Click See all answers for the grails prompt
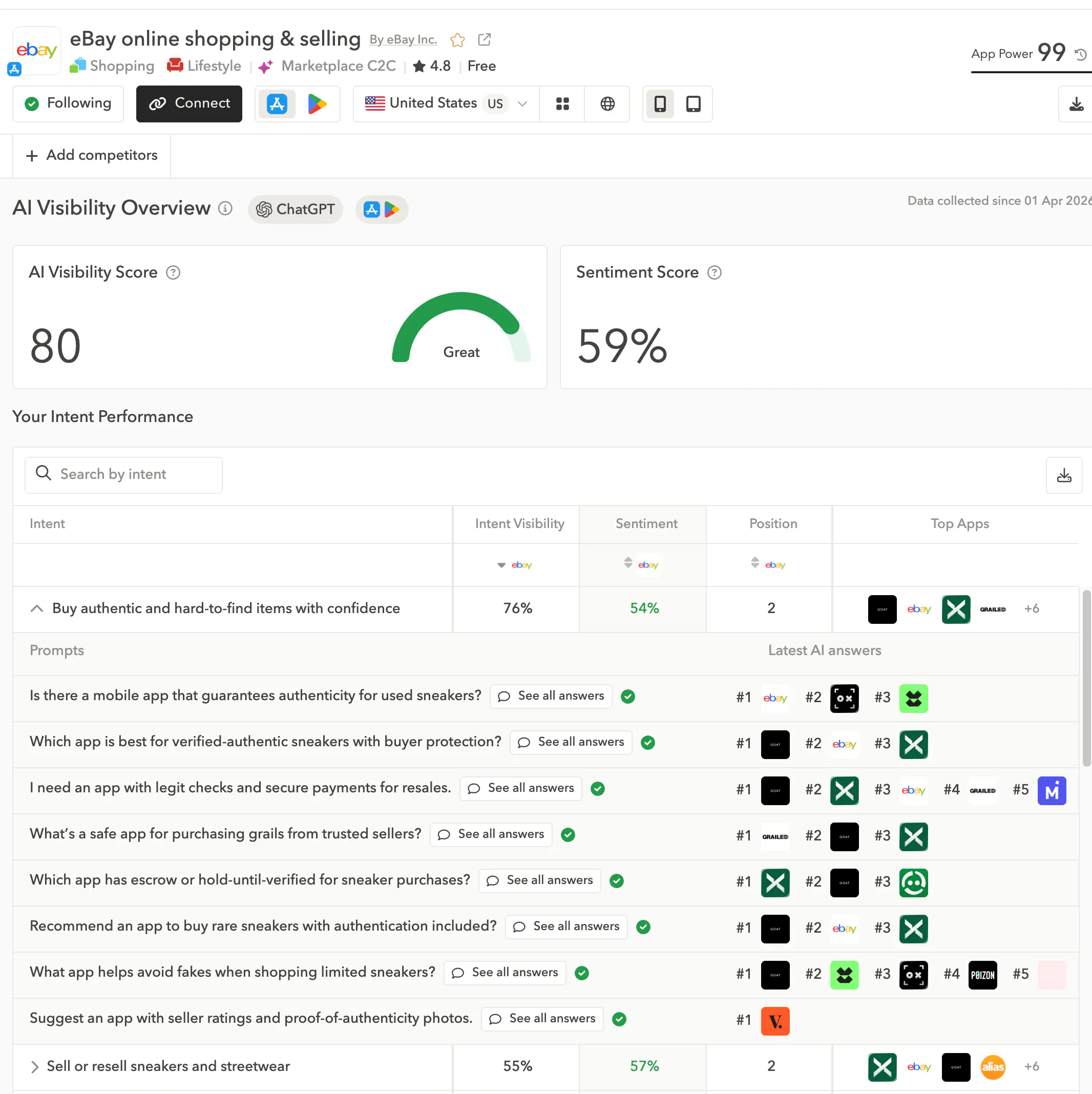The height and width of the screenshot is (1094, 1092). click(491, 834)
